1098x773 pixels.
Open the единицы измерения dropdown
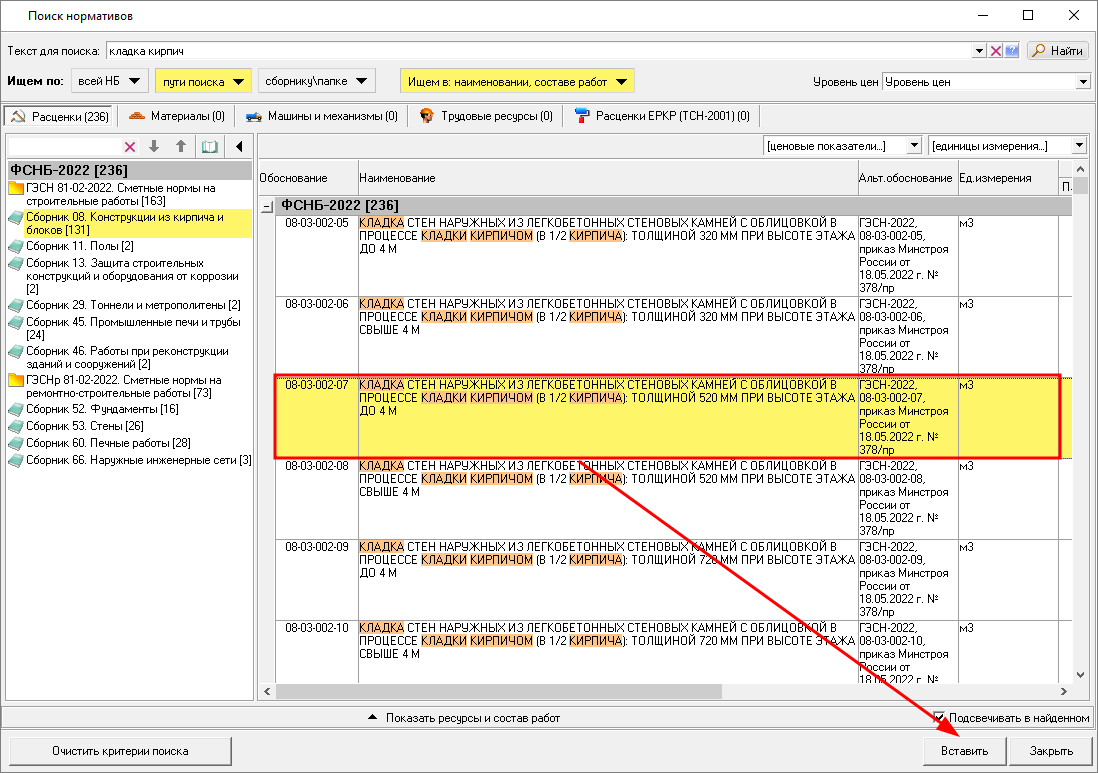point(1078,146)
